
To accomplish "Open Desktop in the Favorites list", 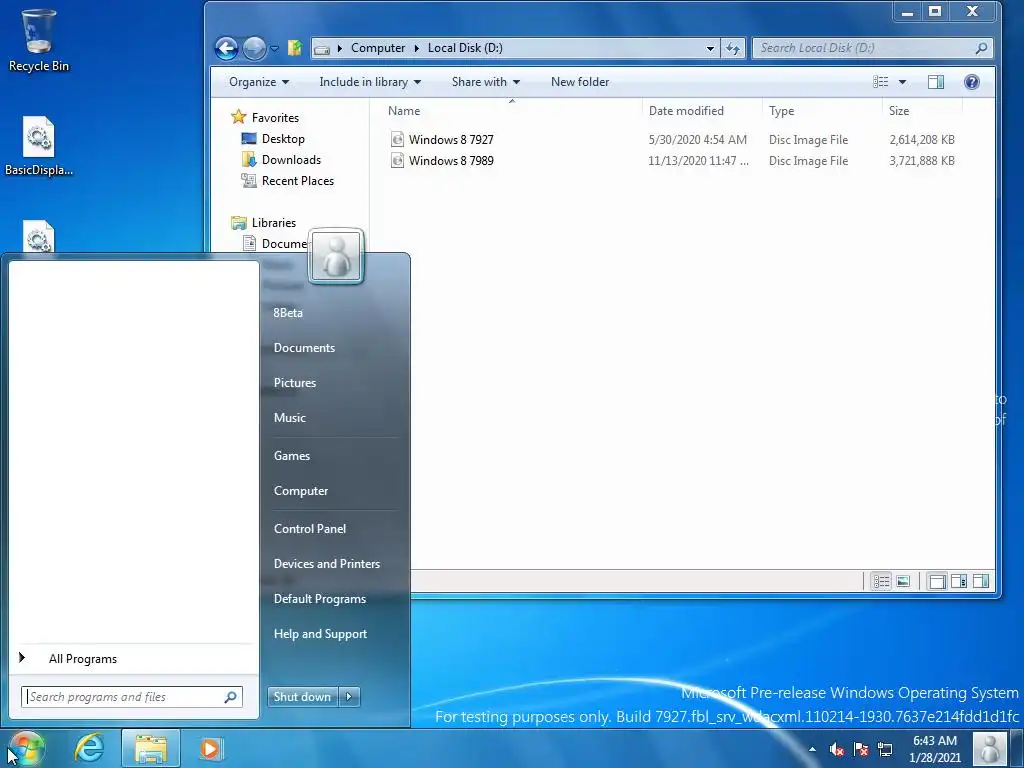I will (283, 138).
